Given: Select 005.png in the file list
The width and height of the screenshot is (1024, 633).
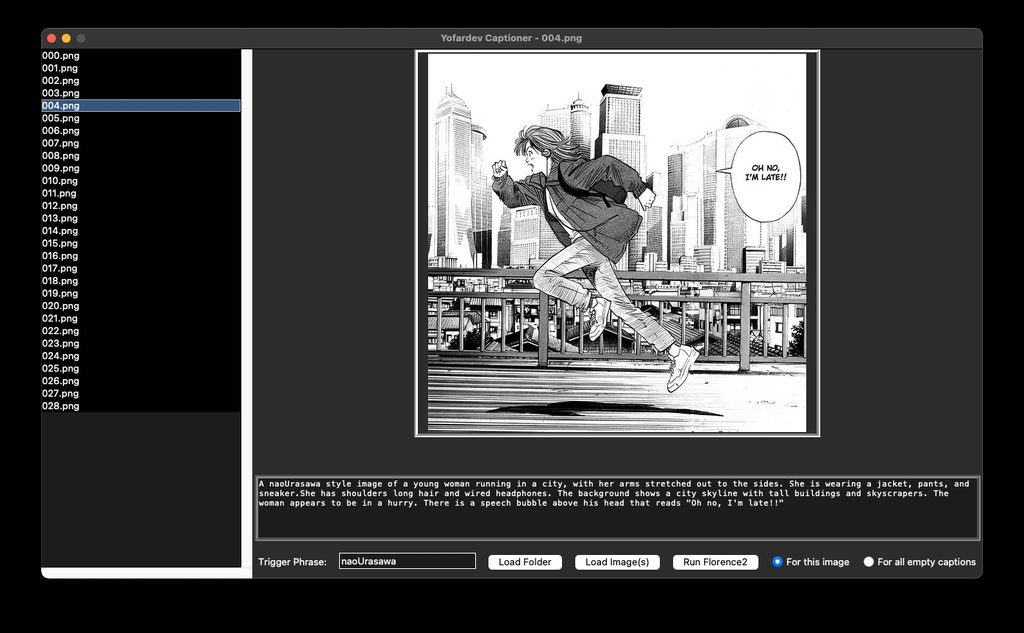Looking at the screenshot, I should (61, 118).
